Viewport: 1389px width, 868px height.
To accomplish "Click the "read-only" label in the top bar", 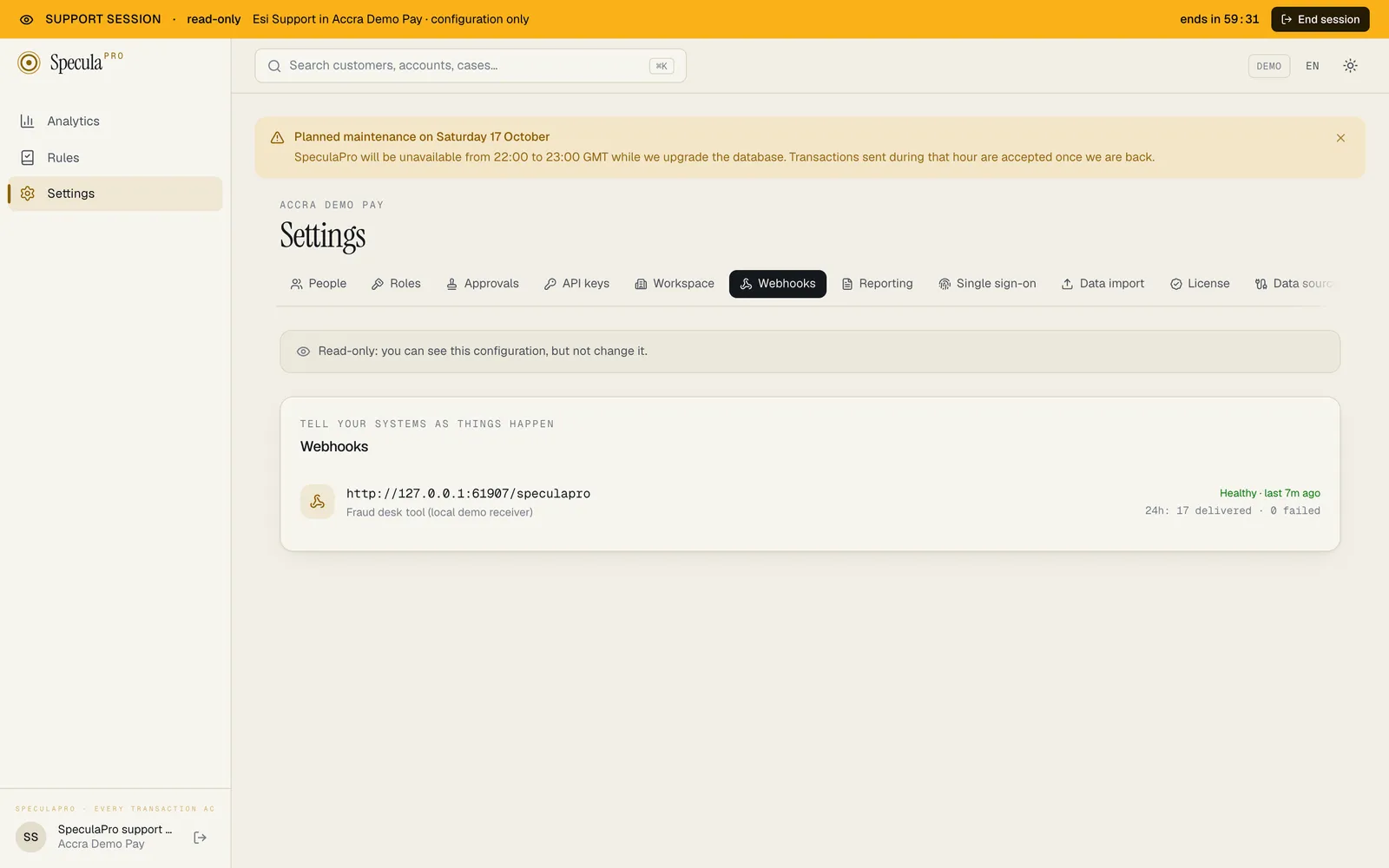I will [x=214, y=19].
